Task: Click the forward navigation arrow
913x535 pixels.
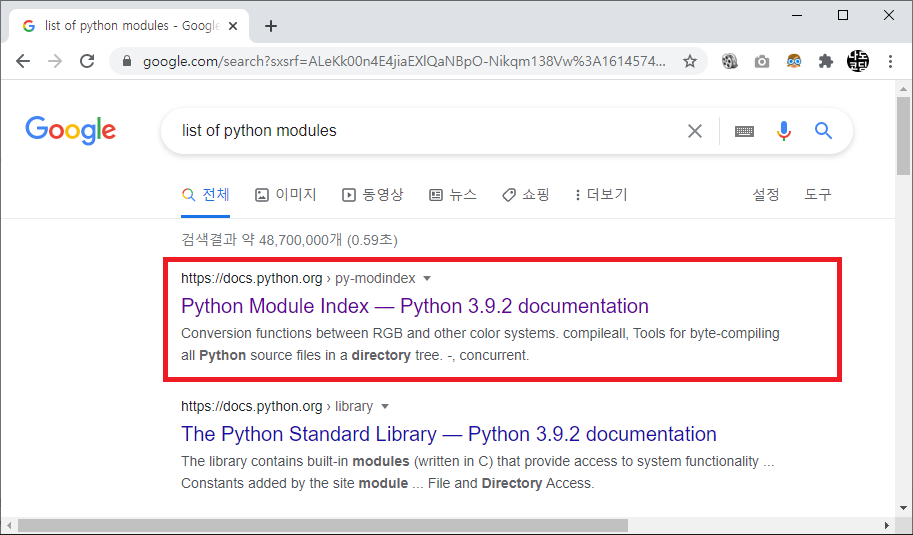Action: click(55, 61)
